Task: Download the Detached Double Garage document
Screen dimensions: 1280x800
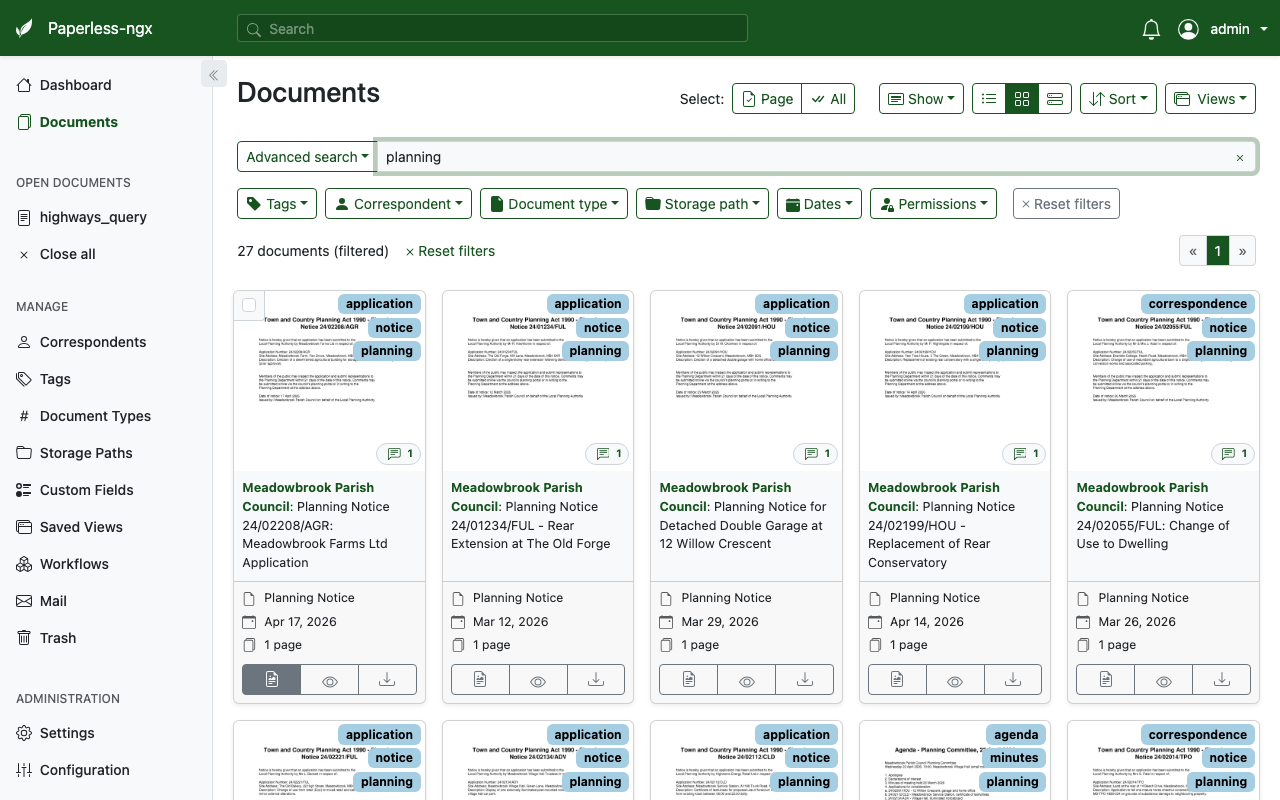Action: 805,679
